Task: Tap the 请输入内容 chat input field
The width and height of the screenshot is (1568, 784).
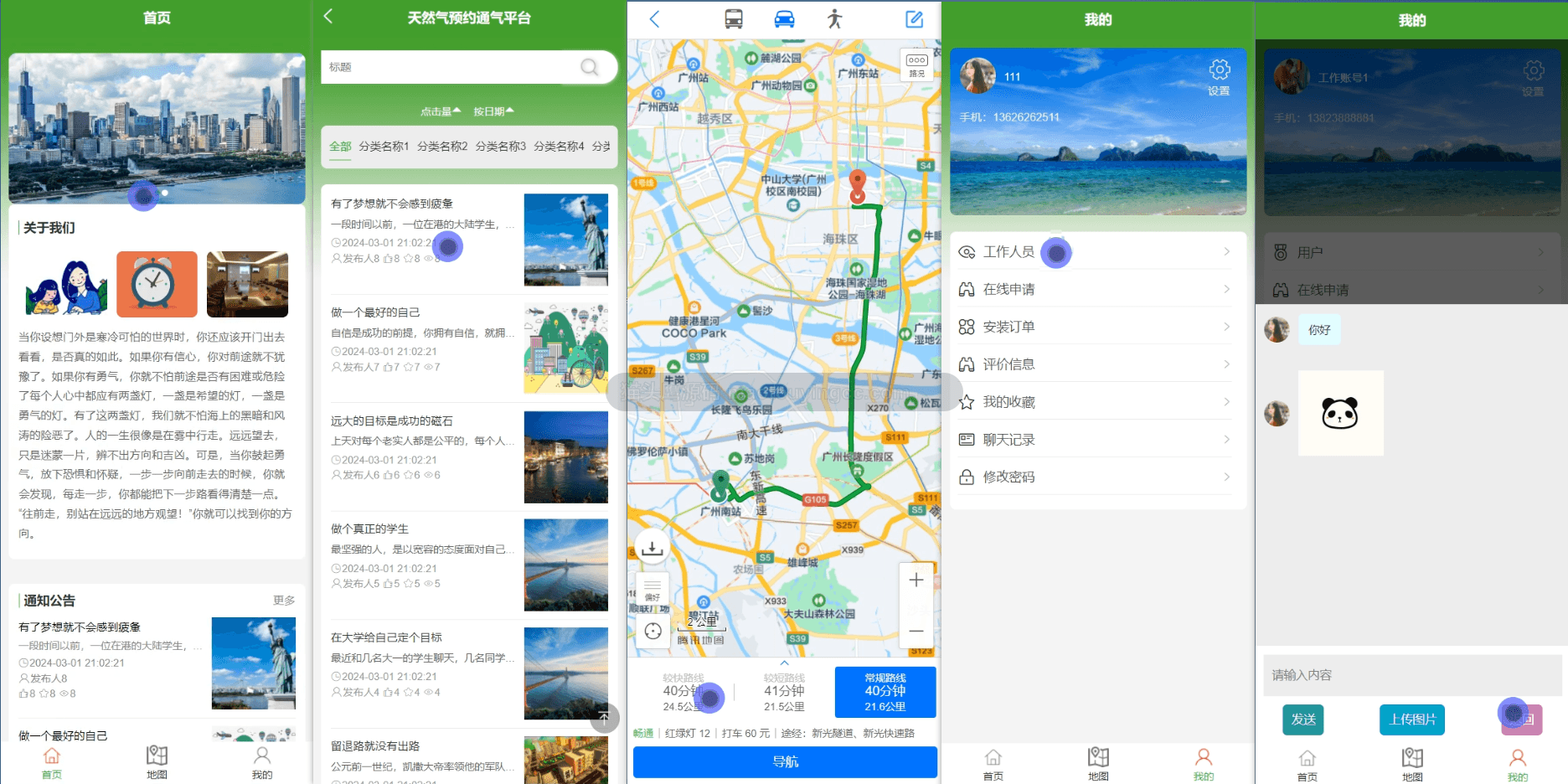Action: (x=1412, y=675)
